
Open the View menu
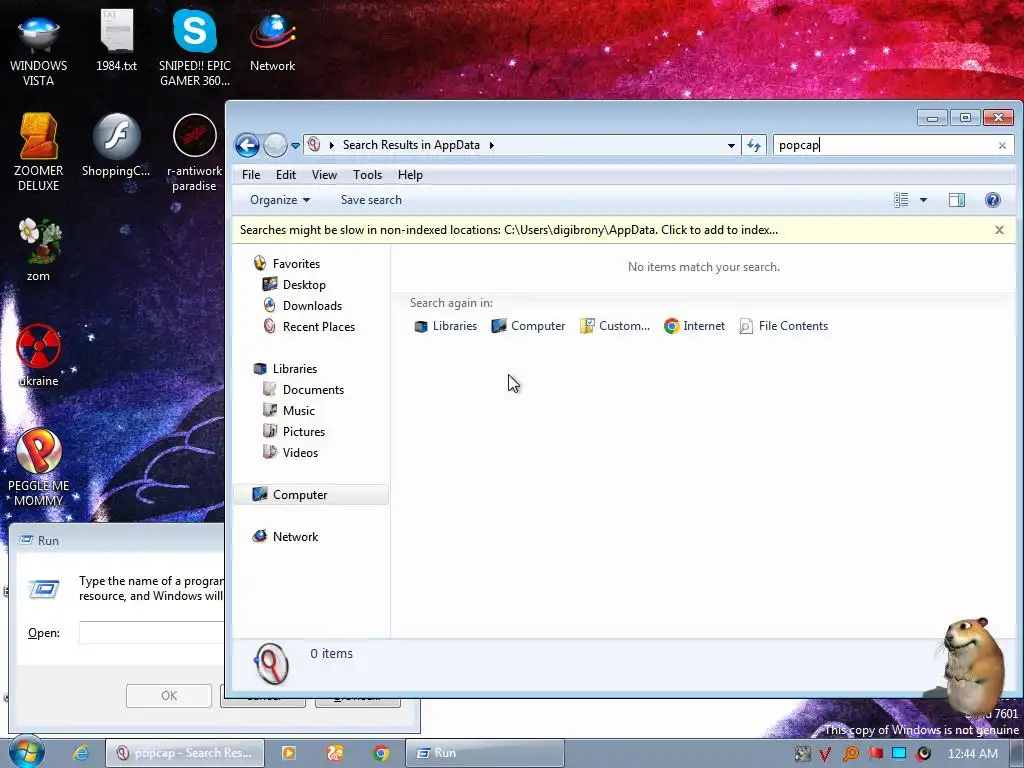[324, 175]
